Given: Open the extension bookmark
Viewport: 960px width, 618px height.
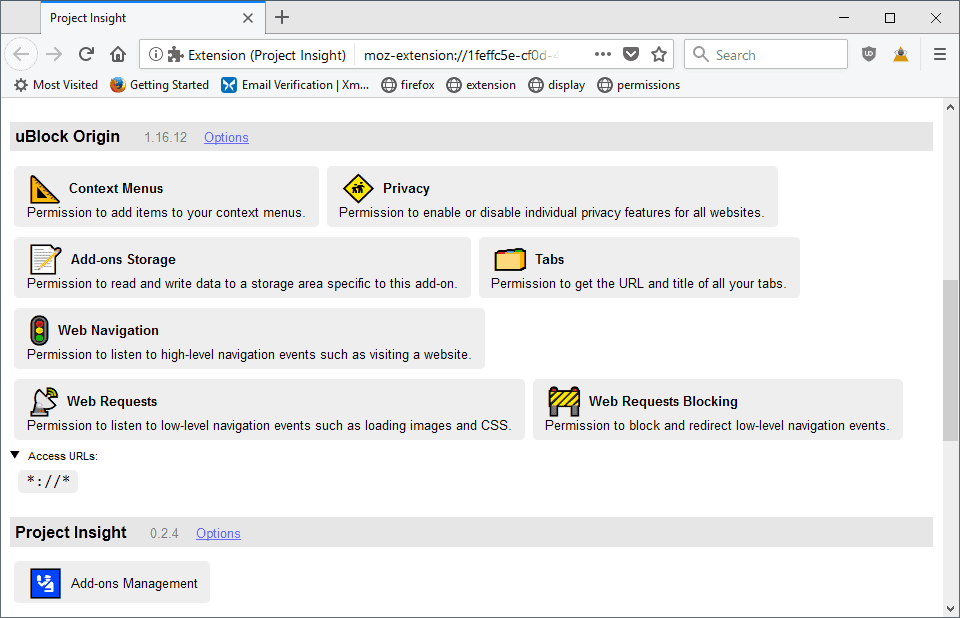Looking at the screenshot, I should 481,85.
